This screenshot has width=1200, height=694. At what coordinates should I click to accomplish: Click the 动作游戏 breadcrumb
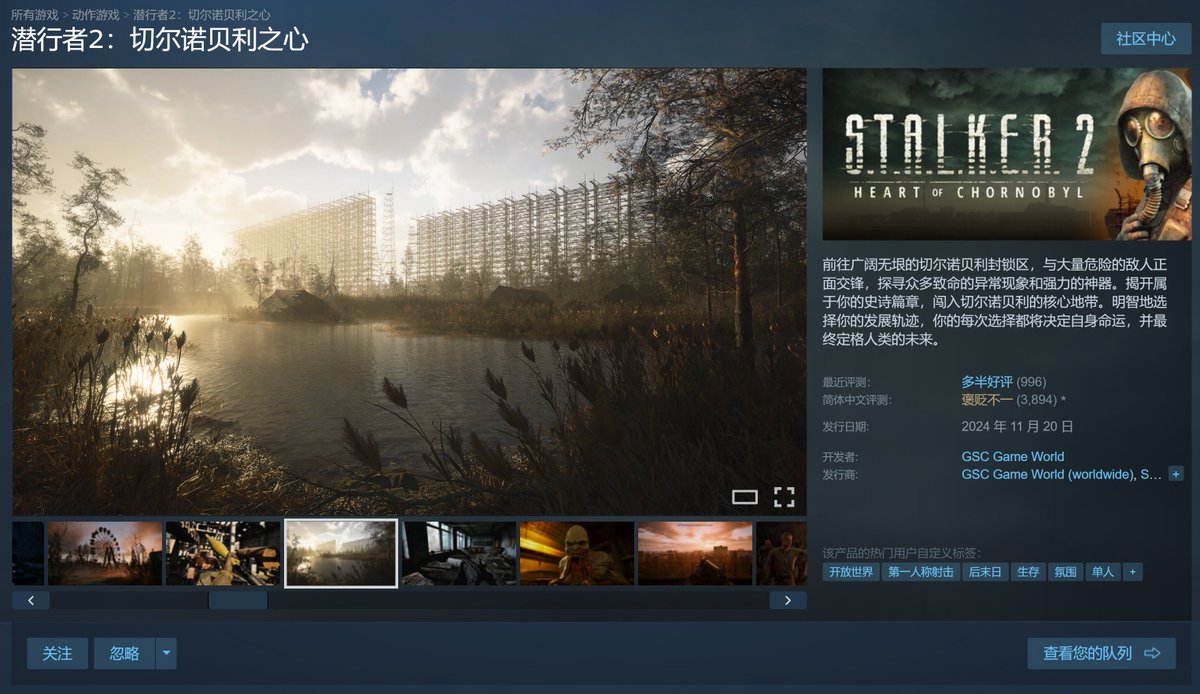click(96, 15)
